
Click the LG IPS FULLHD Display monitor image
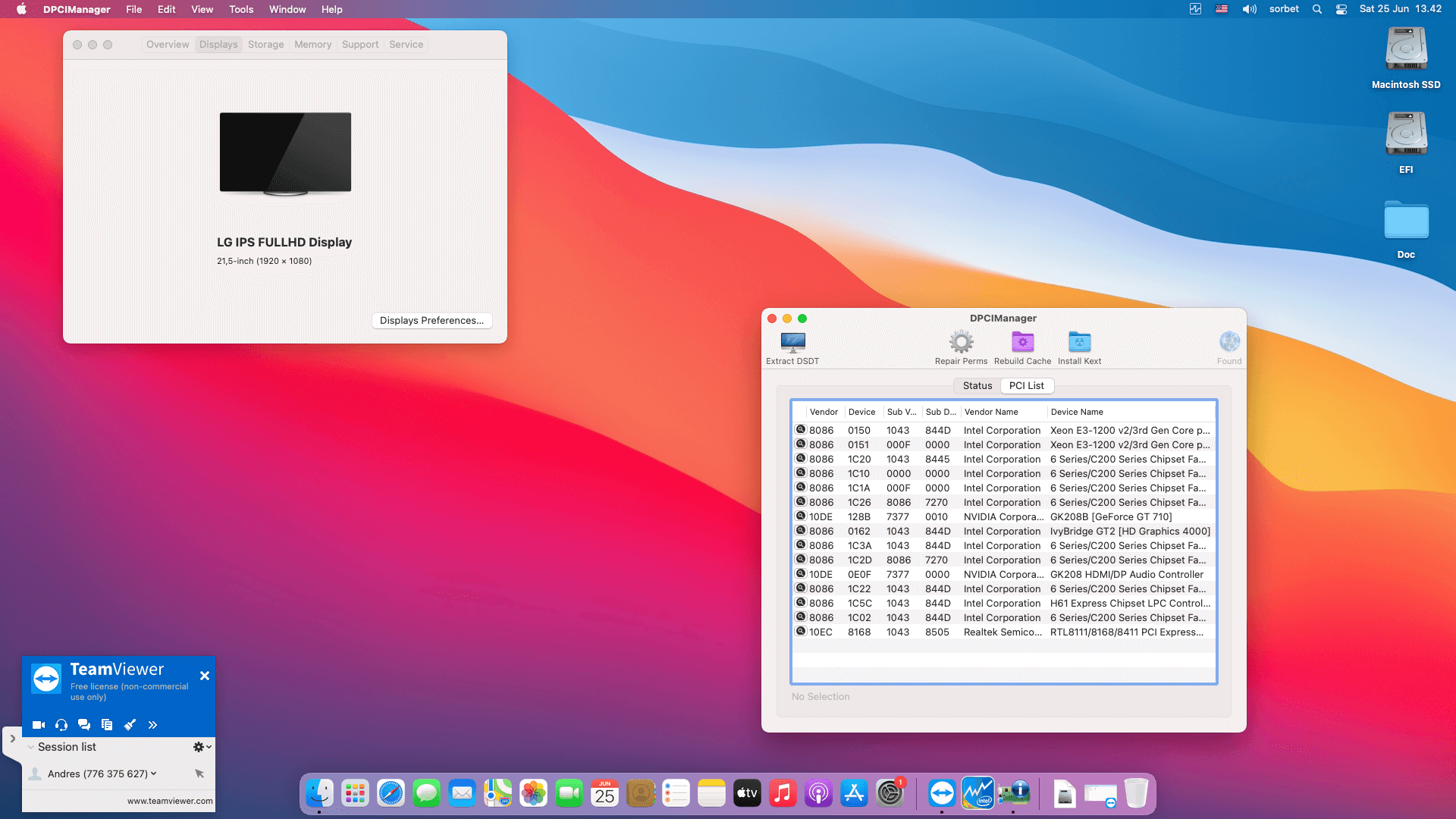click(285, 154)
